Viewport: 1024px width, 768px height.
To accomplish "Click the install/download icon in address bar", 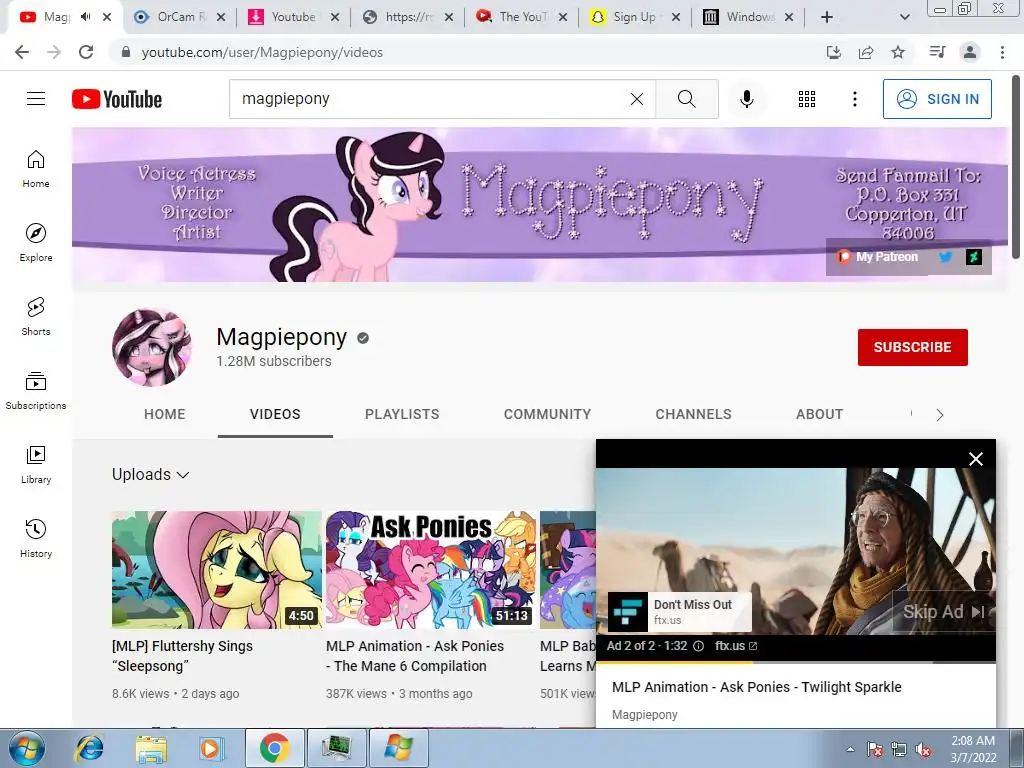I will pos(834,52).
